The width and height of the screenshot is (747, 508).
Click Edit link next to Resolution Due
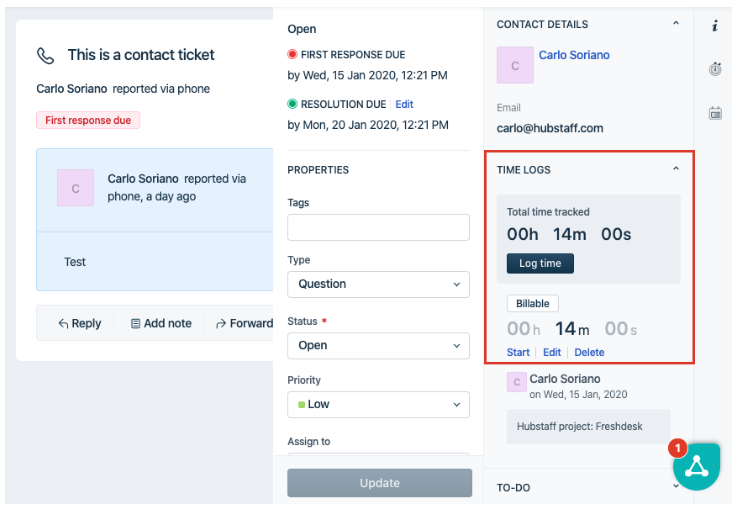(404, 104)
